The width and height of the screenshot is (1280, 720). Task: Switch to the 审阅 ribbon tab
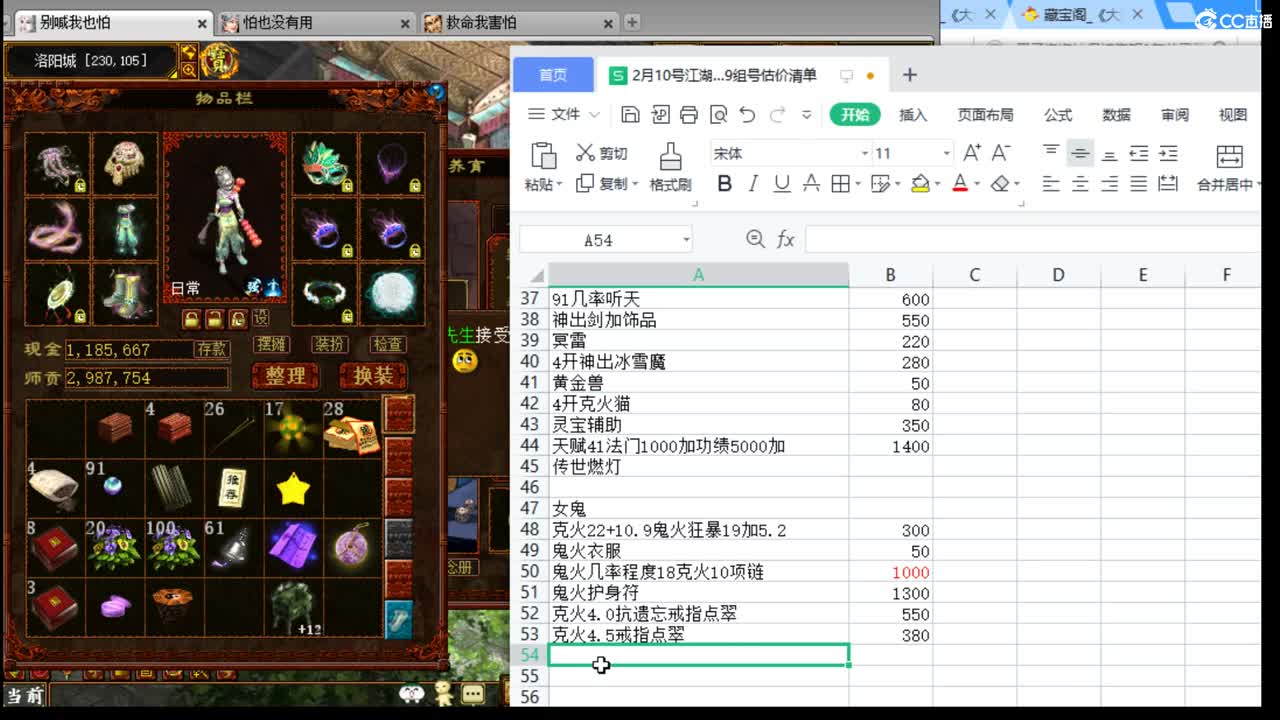[x=1175, y=115]
